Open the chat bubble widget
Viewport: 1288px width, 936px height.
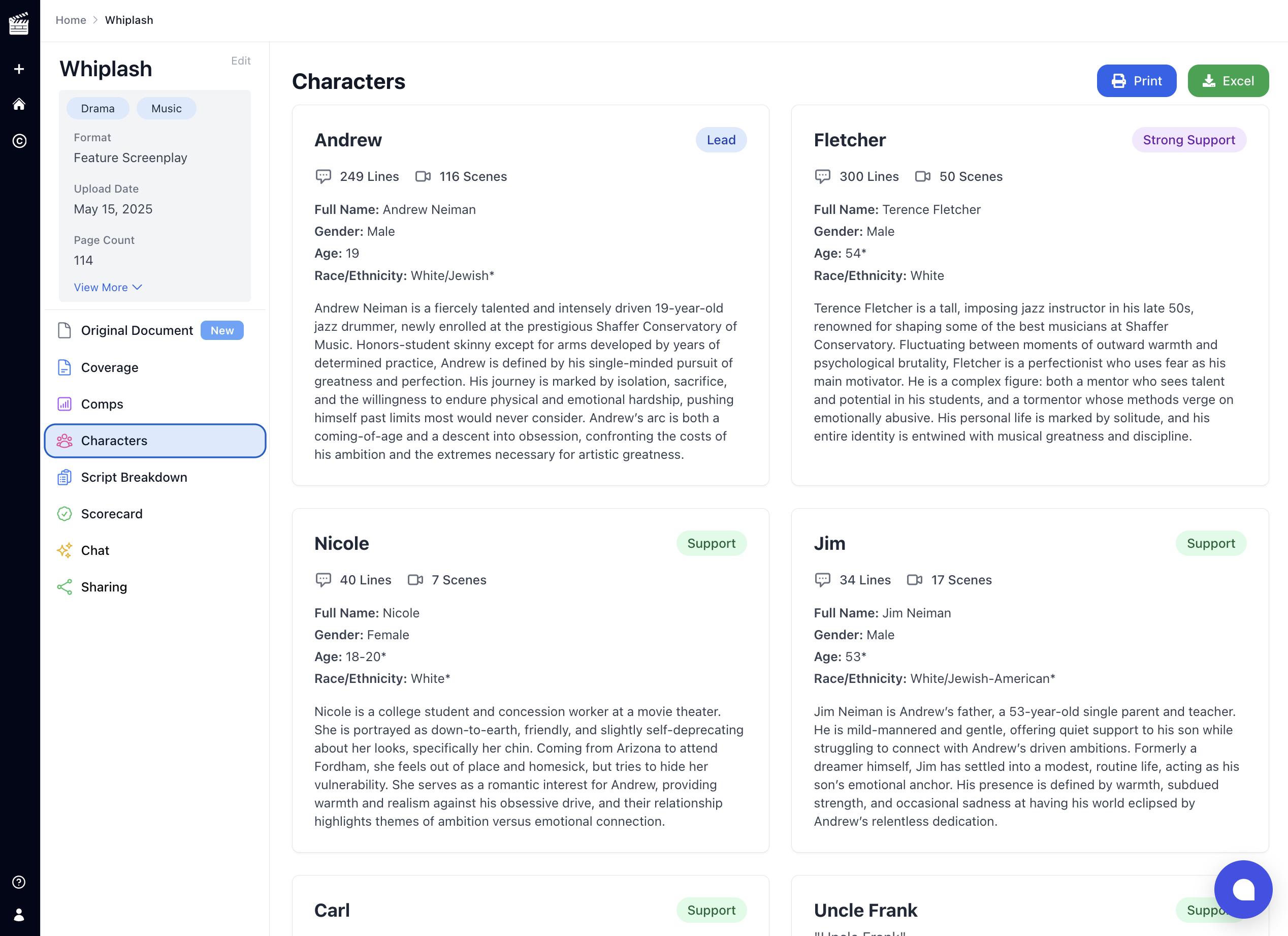pyautogui.click(x=1243, y=889)
